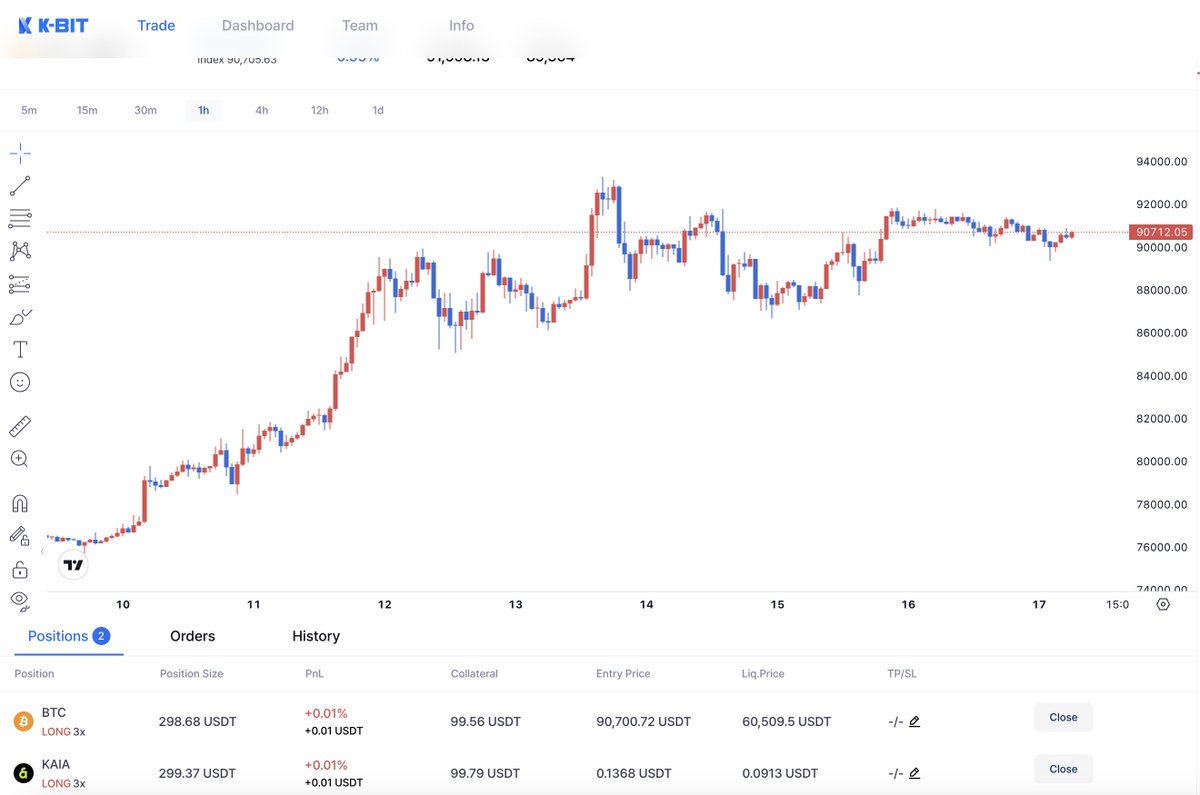1200x795 pixels.
Task: Hide all drawings with eye icon
Action: pos(20,600)
